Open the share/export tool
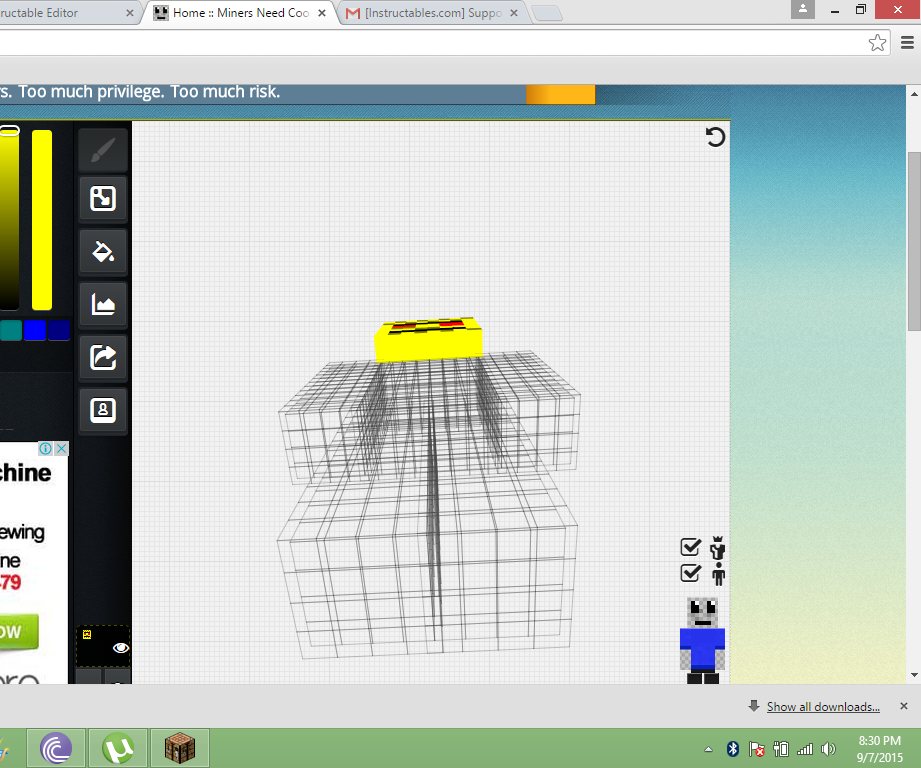This screenshot has width=921, height=768. [x=102, y=357]
